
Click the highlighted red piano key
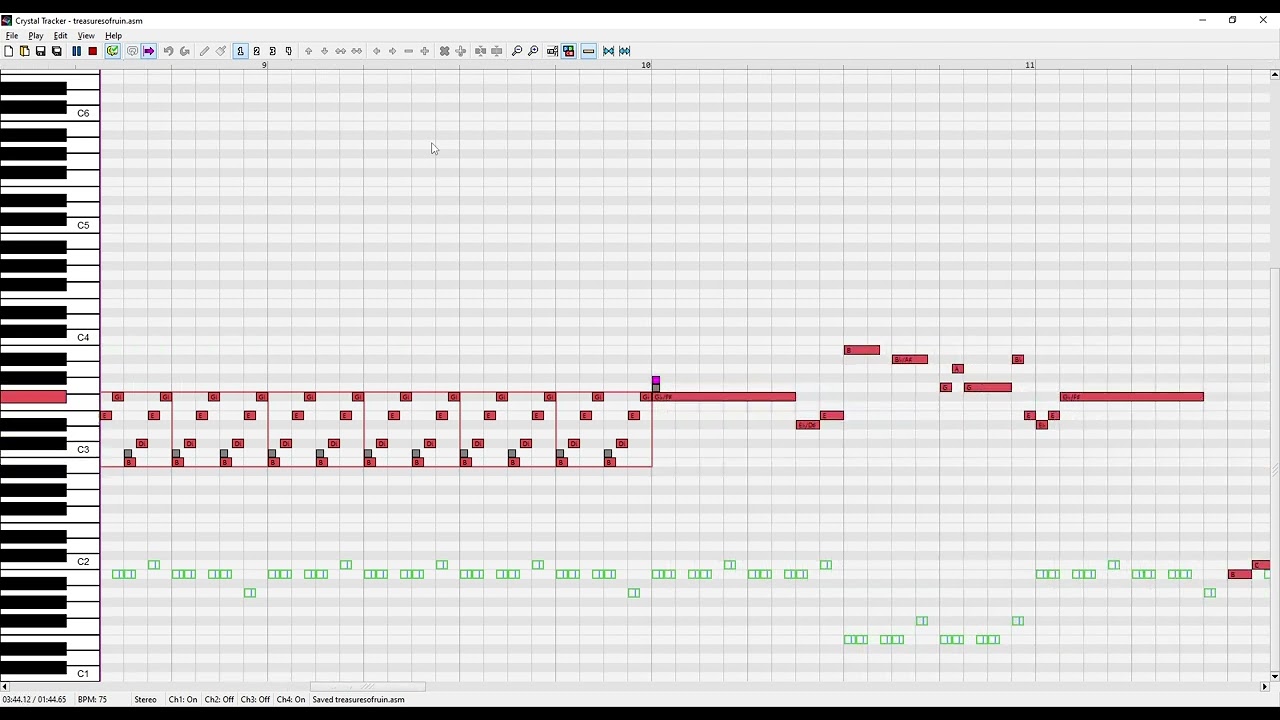[x=33, y=397]
